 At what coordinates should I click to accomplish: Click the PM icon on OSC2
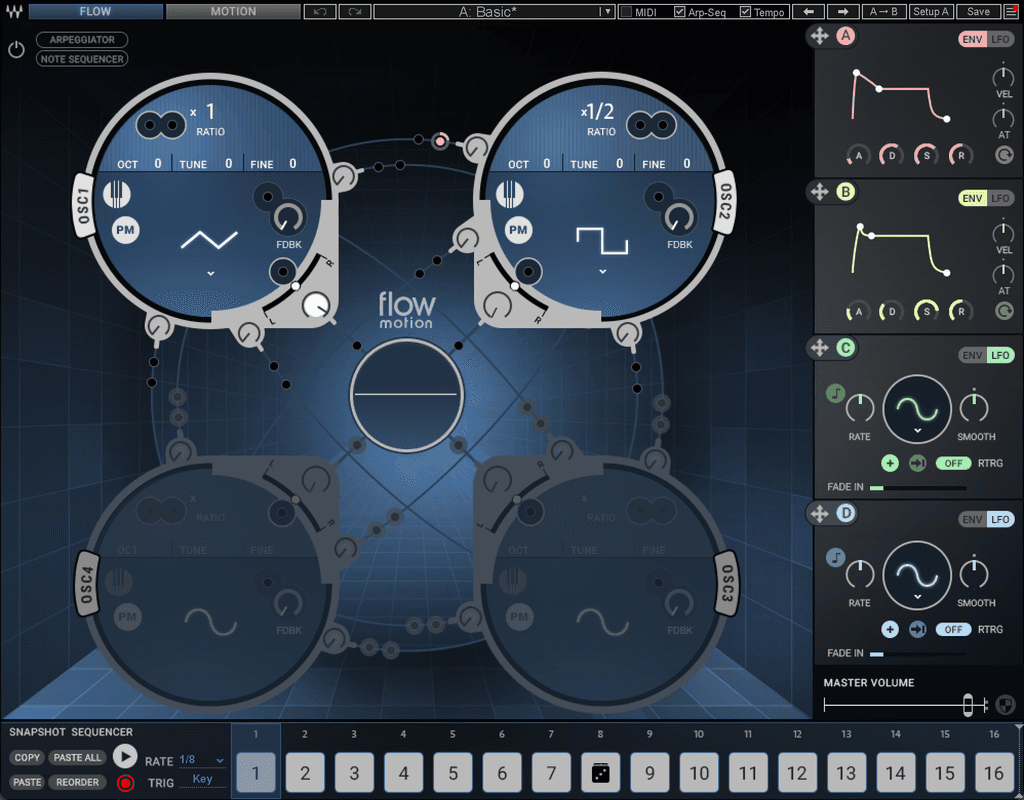pos(519,230)
